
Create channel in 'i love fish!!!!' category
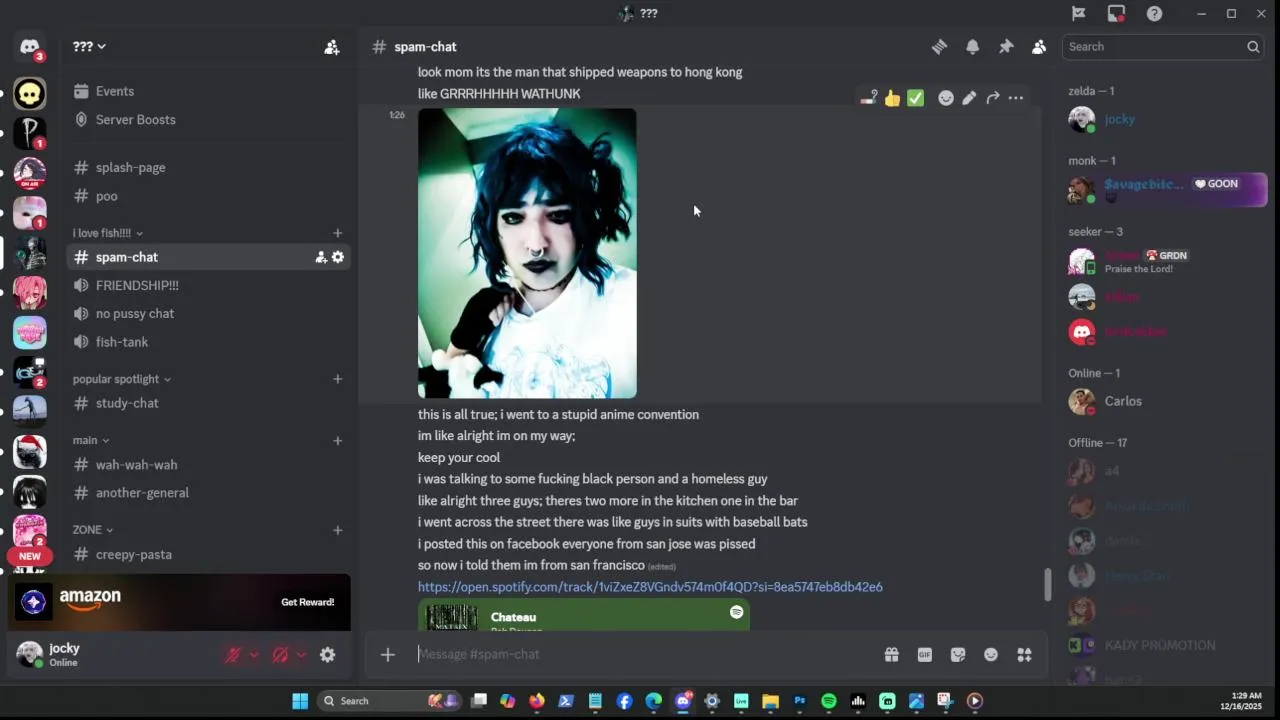click(337, 233)
